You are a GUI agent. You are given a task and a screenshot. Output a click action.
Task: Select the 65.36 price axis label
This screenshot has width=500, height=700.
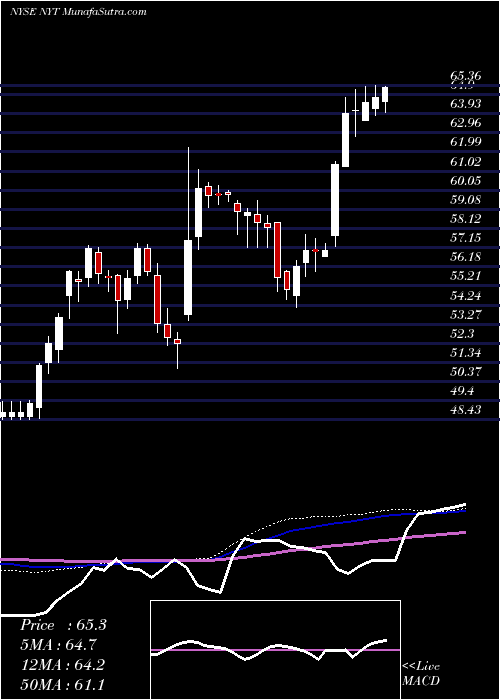[x=466, y=76]
